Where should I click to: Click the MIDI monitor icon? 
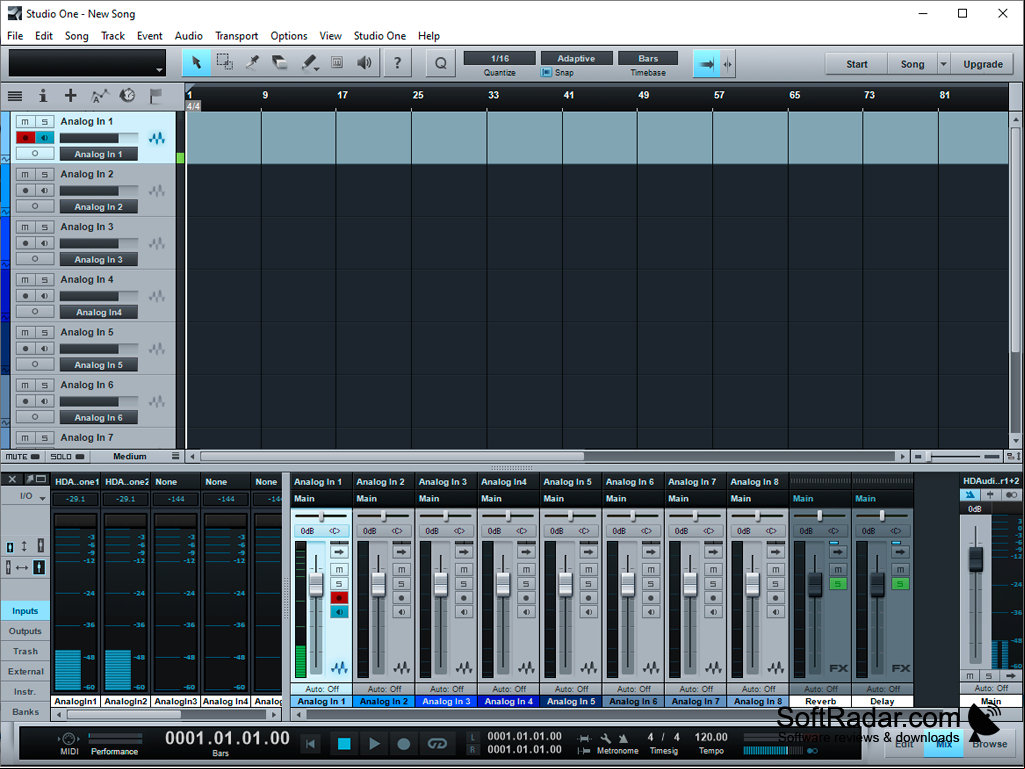click(69, 739)
